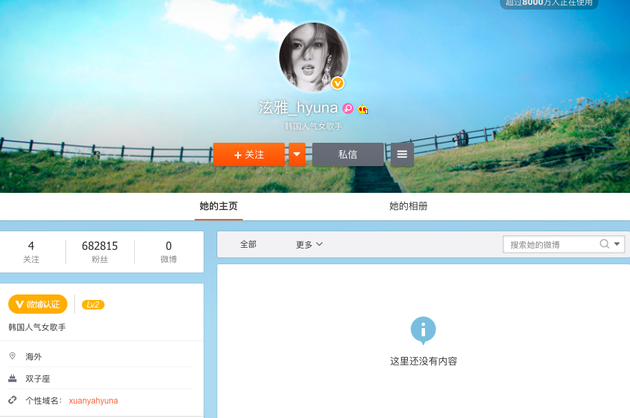The image size is (630, 418).
Task: Click the round profile avatar photo
Action: pyautogui.click(x=313, y=57)
